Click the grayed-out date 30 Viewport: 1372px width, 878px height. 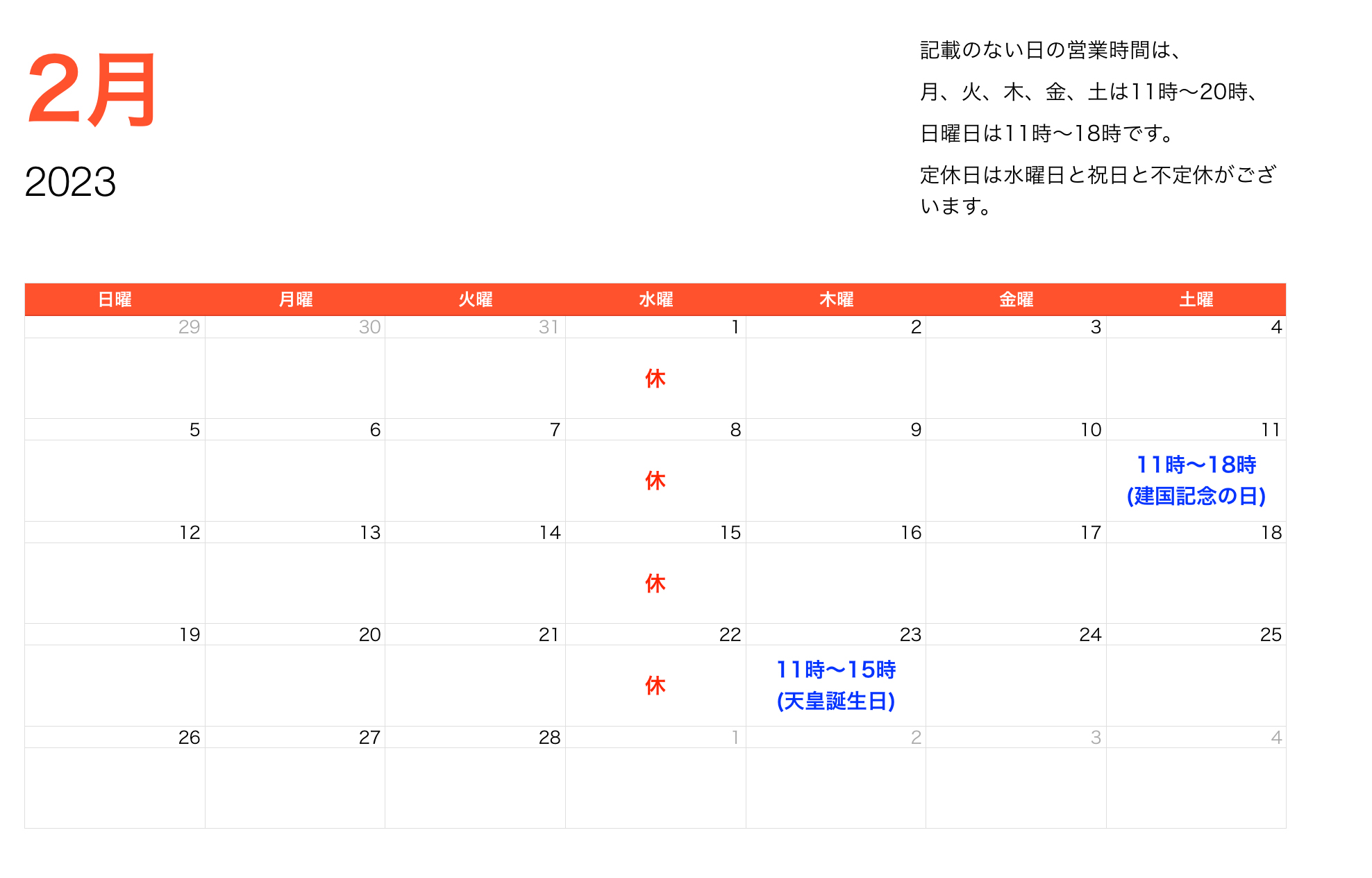tap(369, 327)
